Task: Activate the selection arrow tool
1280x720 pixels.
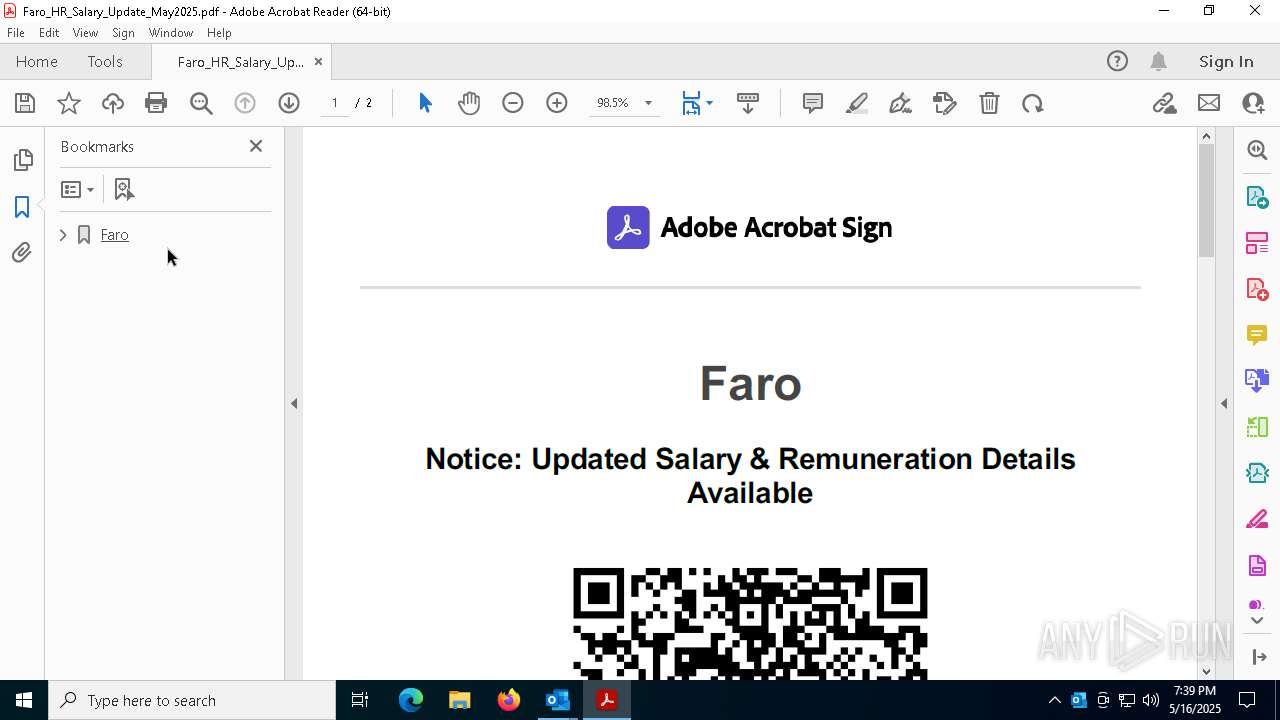Action: pyautogui.click(x=425, y=103)
